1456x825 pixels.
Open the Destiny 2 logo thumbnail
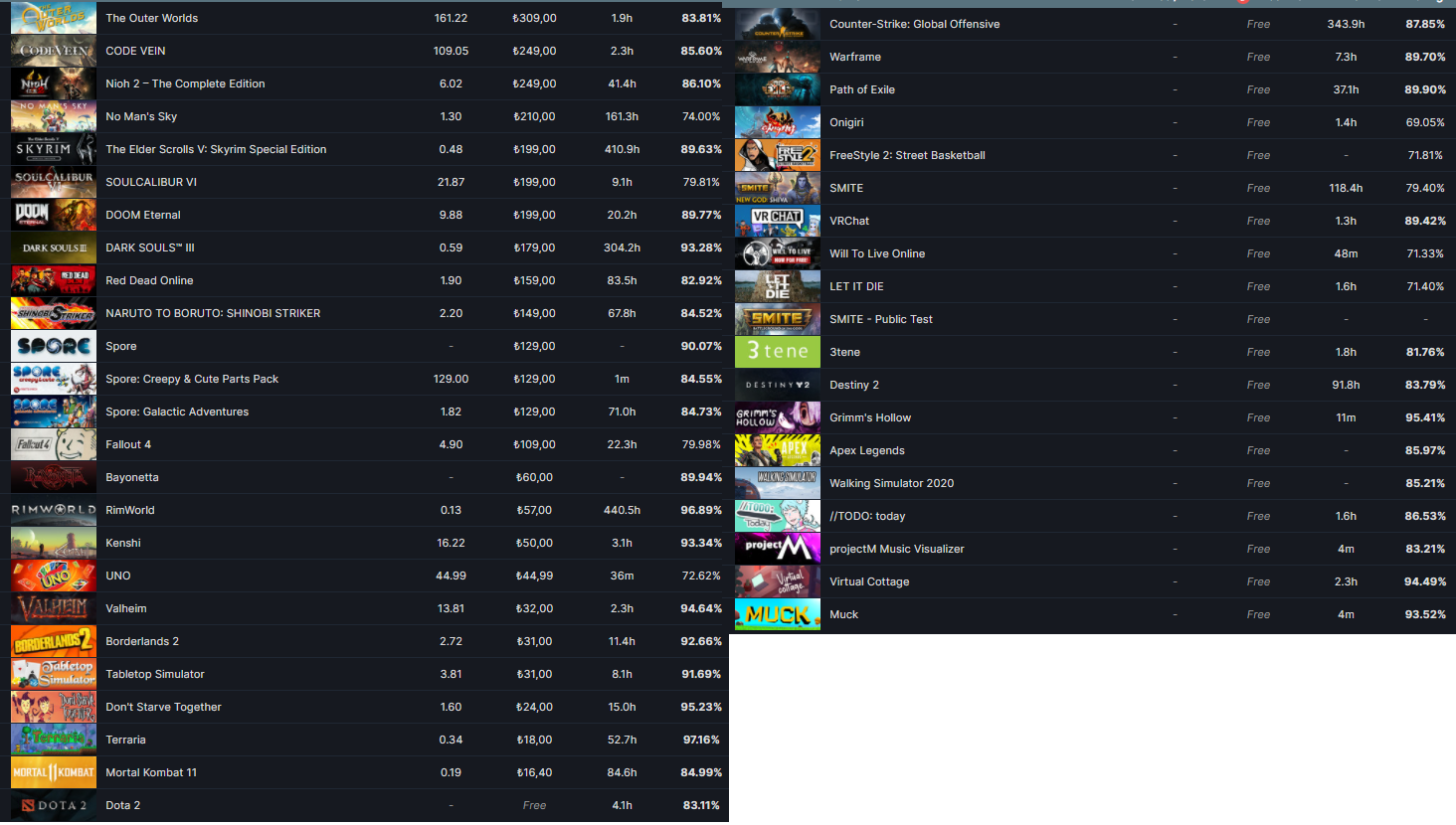coord(778,385)
